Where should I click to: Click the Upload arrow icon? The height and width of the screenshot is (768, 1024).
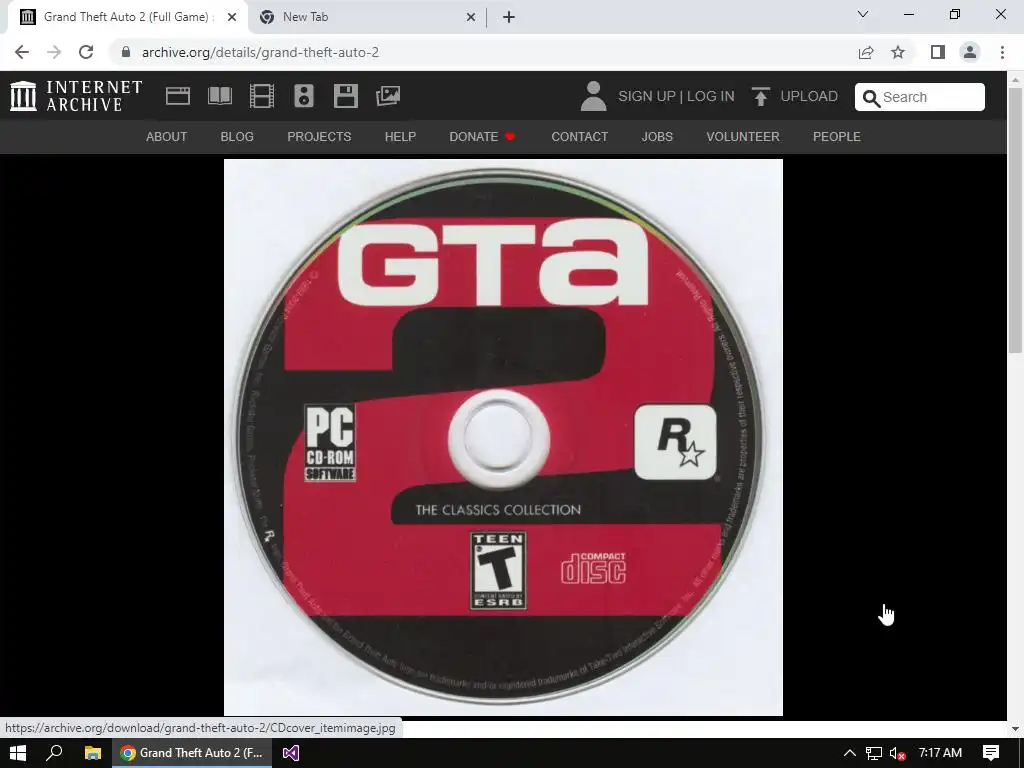click(760, 96)
